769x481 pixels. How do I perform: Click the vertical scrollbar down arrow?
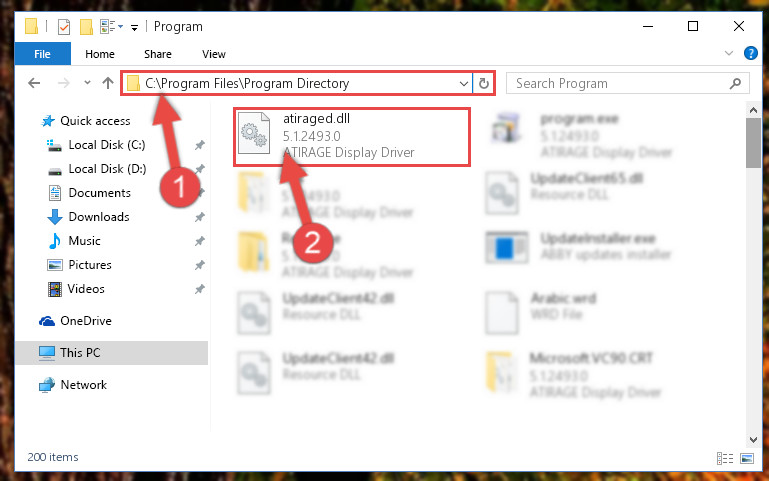click(x=753, y=439)
